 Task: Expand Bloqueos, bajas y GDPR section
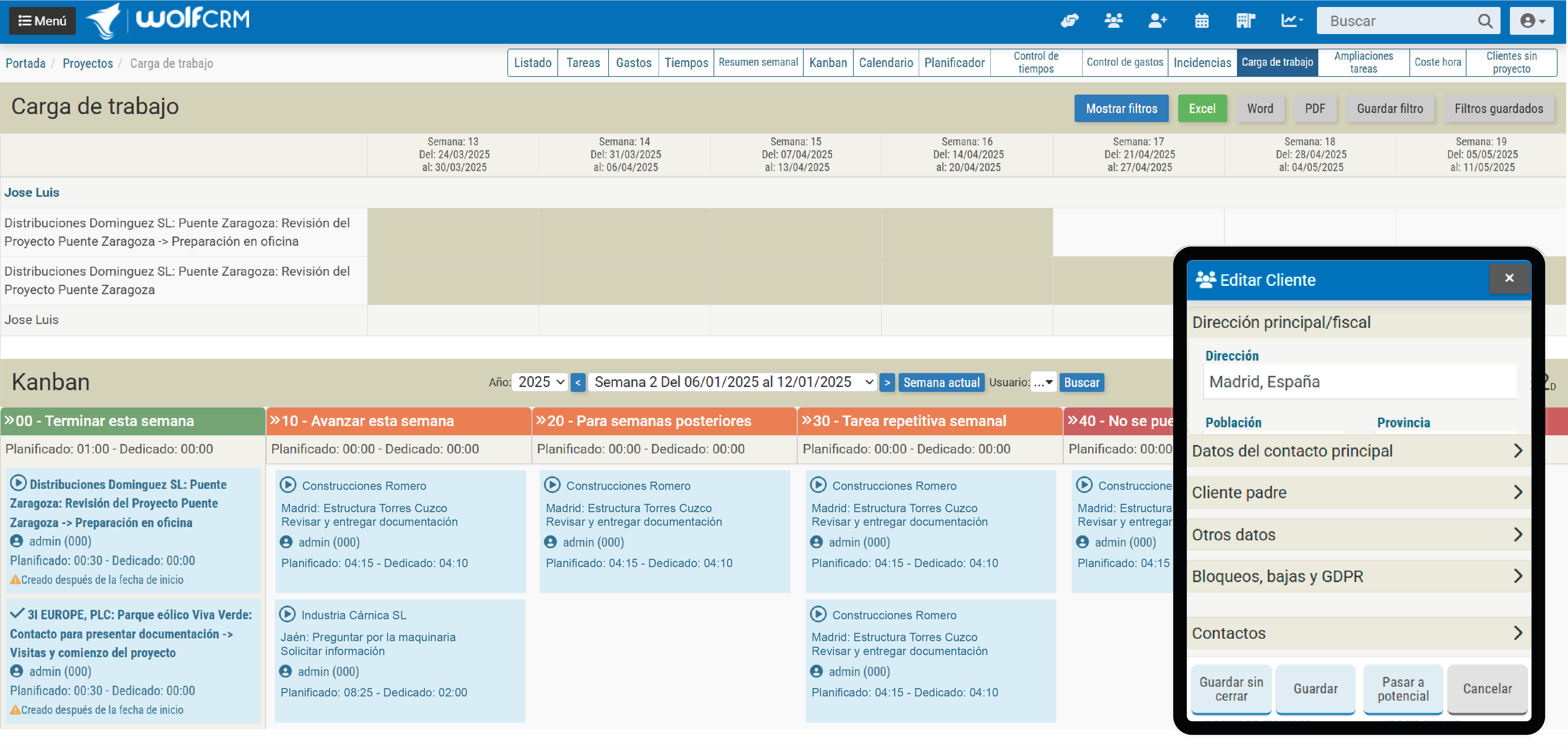pos(1358,576)
